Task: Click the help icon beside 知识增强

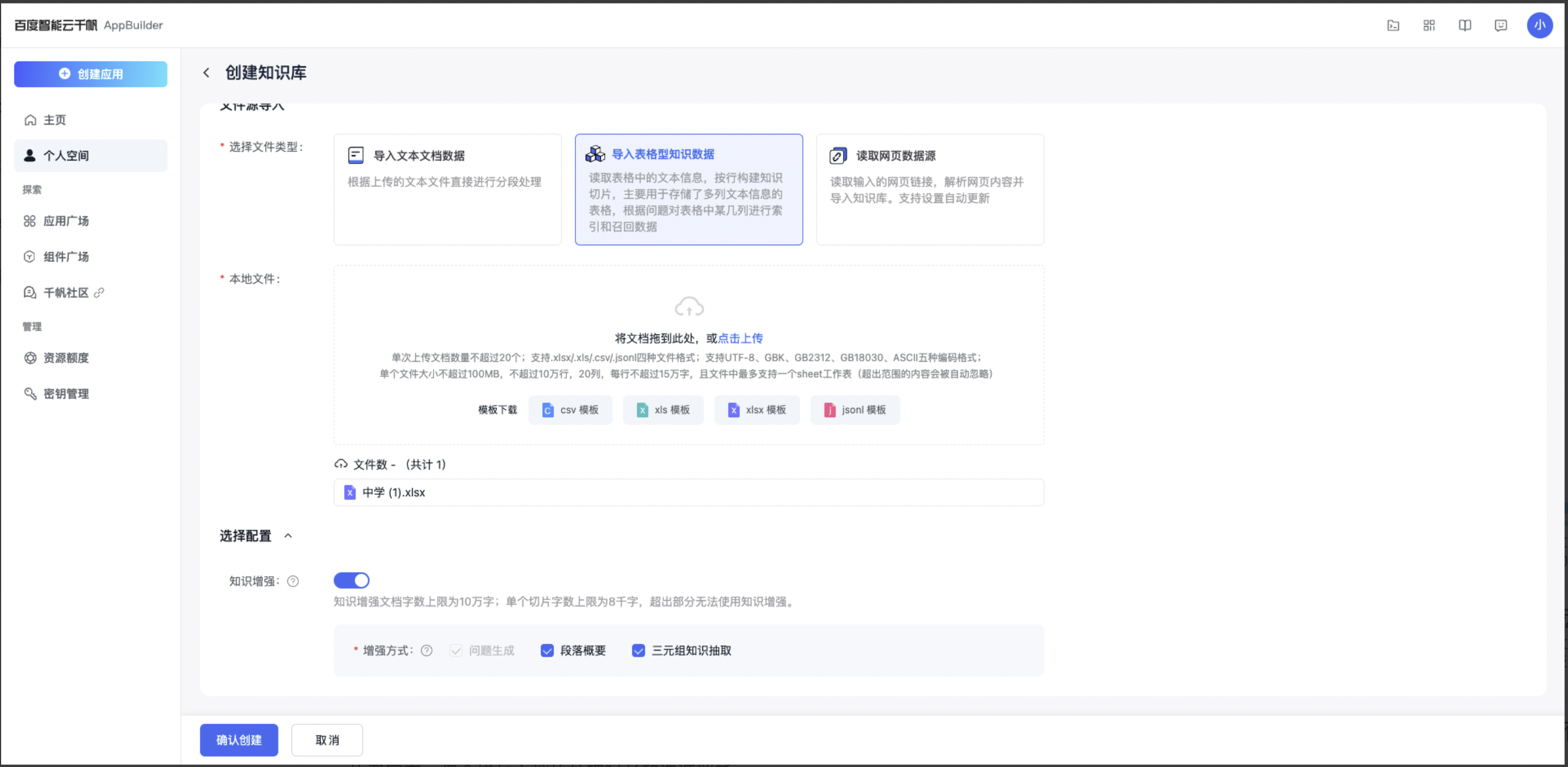Action: point(293,581)
